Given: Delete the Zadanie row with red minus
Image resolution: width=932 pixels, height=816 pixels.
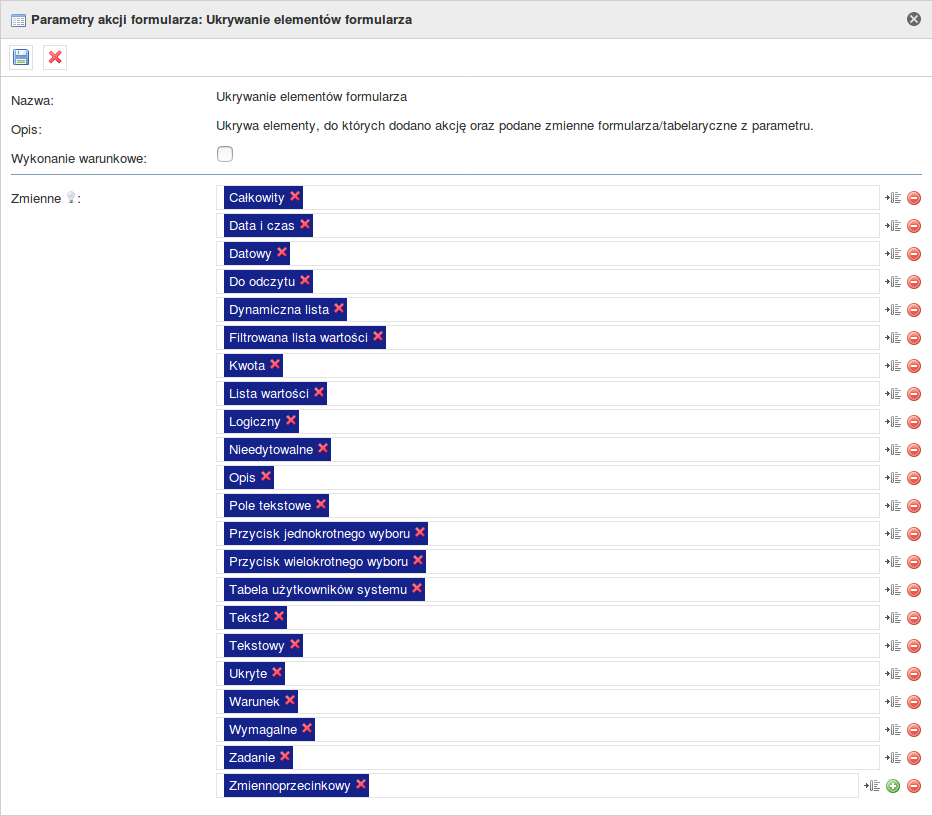Looking at the screenshot, I should [x=914, y=758].
